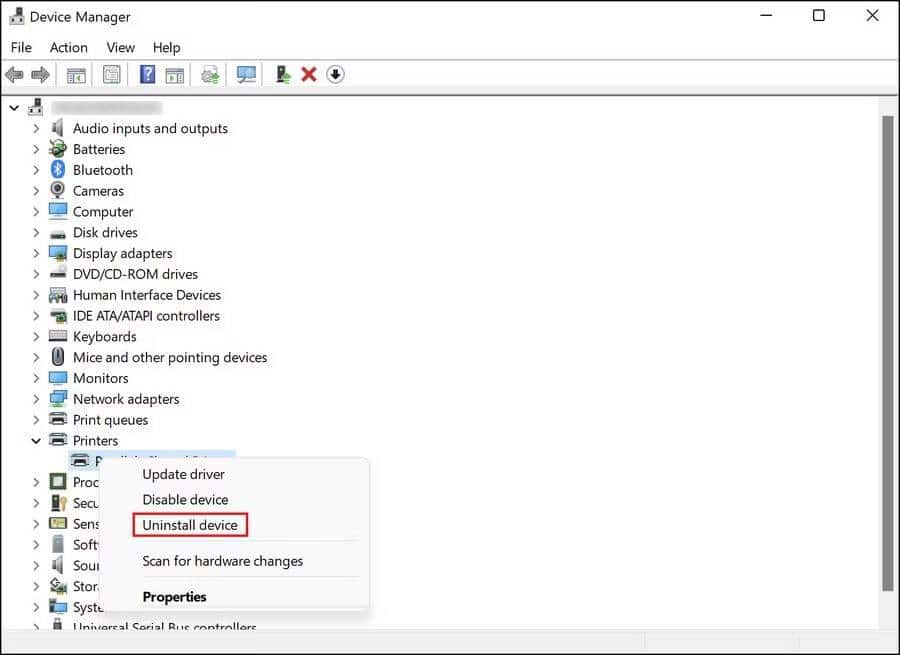This screenshot has height=655, width=900.
Task: Open the Action menu
Action: (x=68, y=47)
